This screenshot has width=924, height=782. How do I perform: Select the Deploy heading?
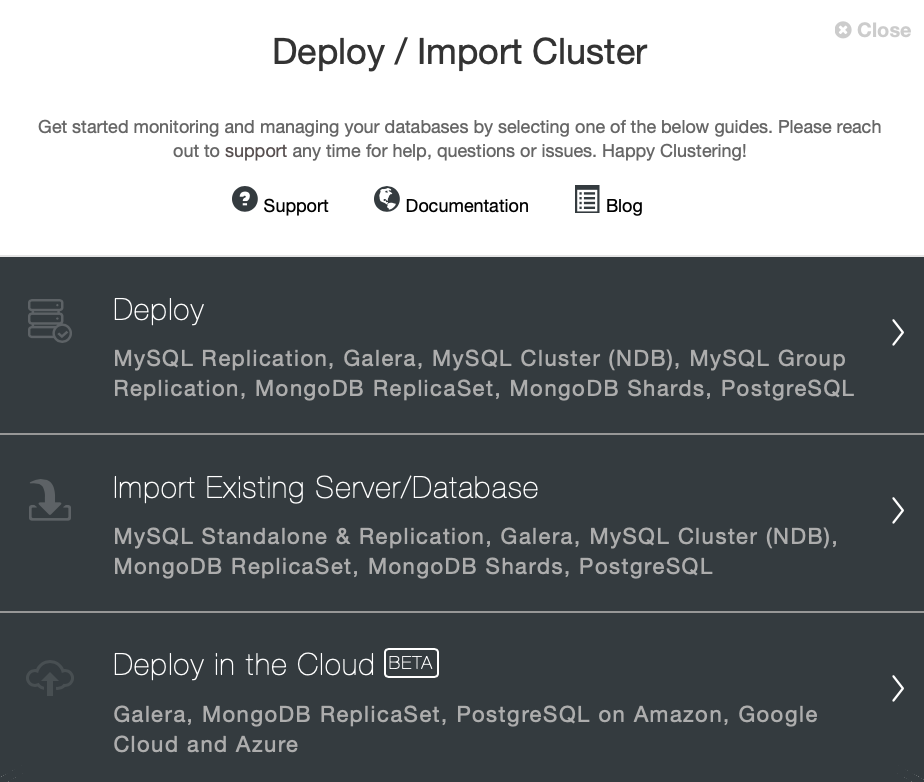[159, 310]
